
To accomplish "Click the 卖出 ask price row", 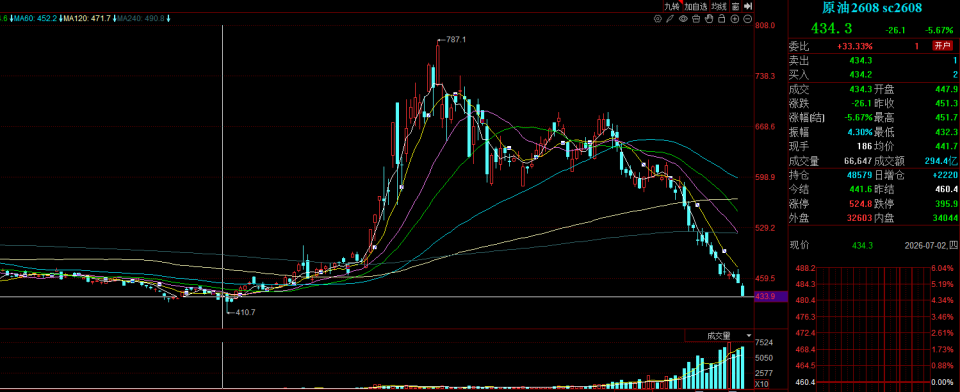I will click(x=874, y=60).
